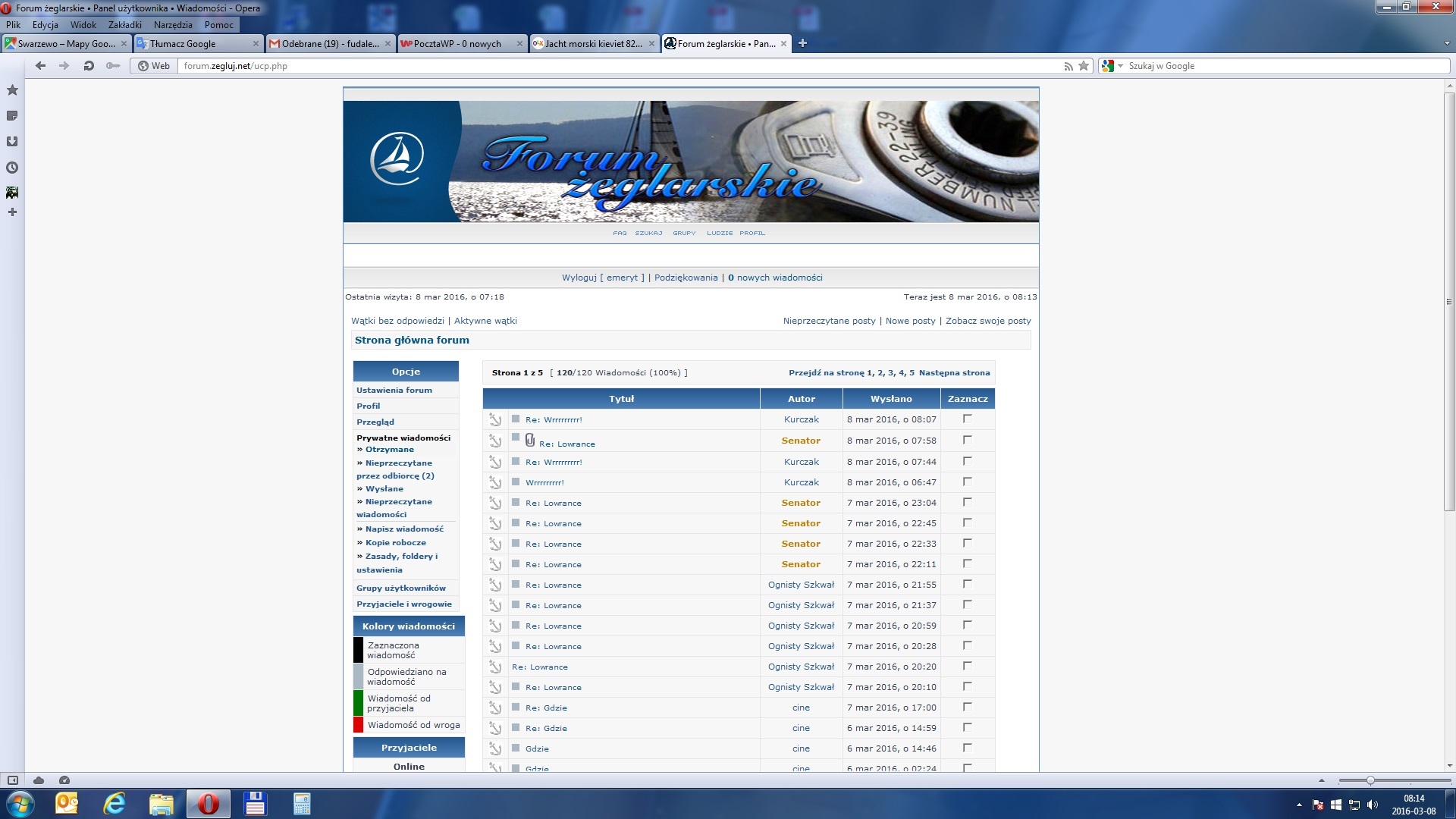Click the vertical page scrollbar thumb

[1449, 302]
